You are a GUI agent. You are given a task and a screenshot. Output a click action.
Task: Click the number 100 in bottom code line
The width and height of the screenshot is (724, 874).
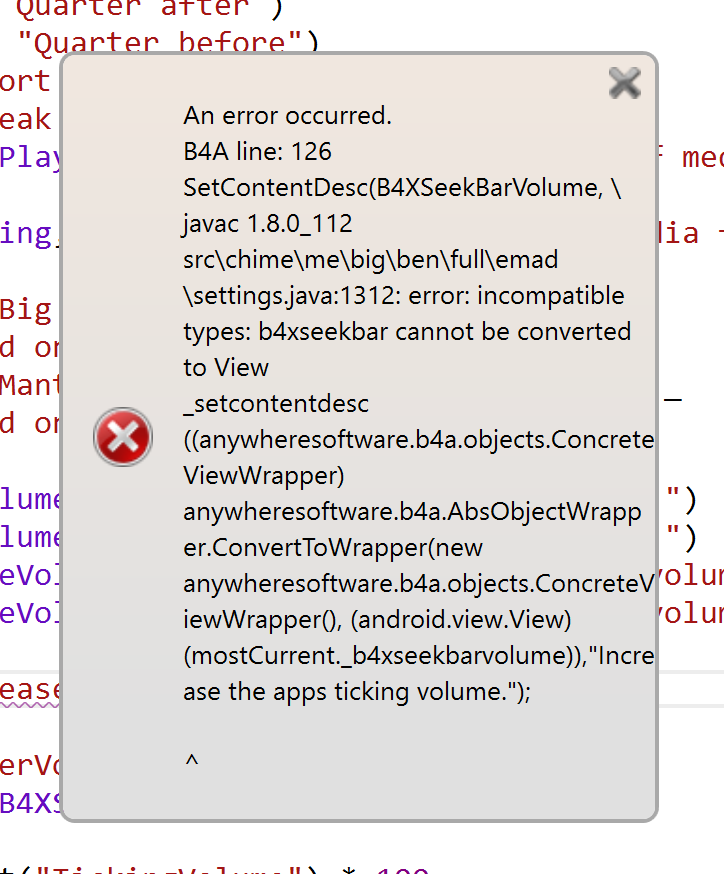coord(402,870)
